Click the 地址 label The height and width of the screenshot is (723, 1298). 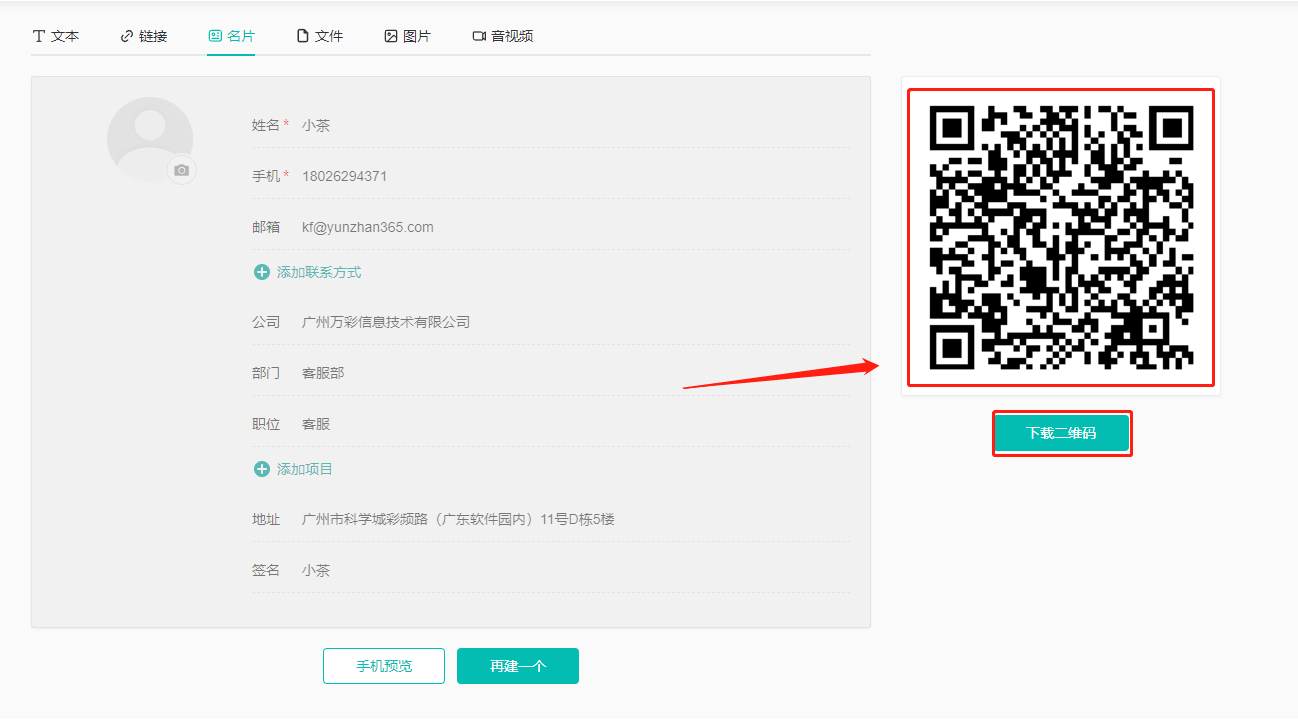266,519
